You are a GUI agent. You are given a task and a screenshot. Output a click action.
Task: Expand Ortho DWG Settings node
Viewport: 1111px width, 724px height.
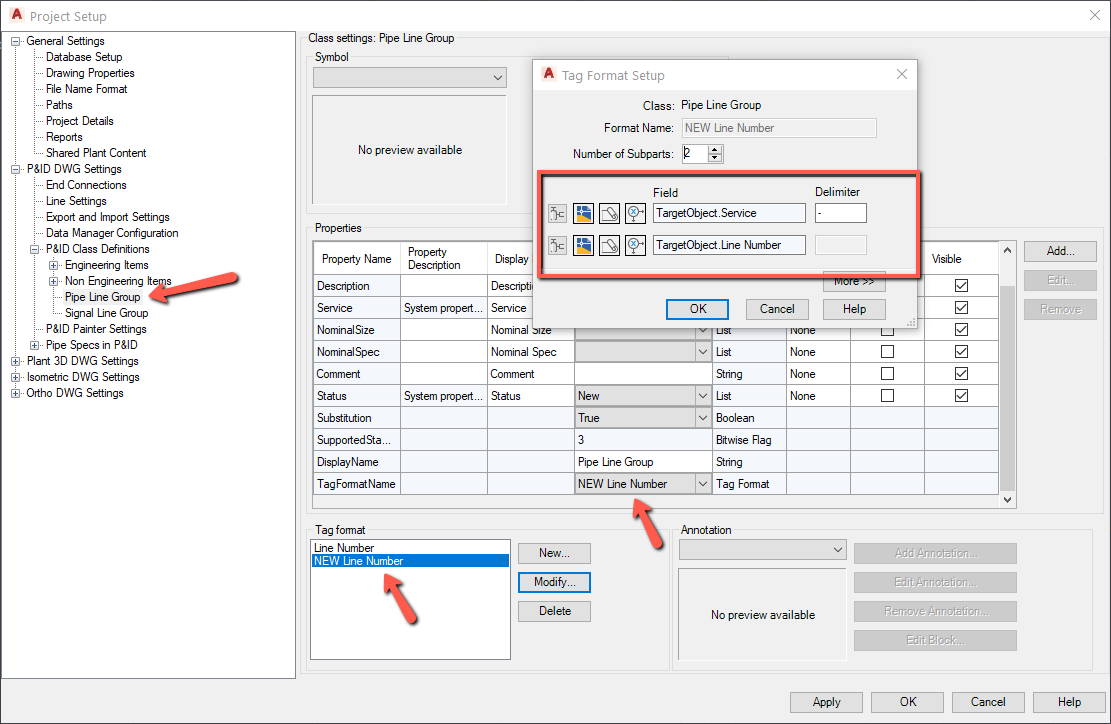[16, 393]
